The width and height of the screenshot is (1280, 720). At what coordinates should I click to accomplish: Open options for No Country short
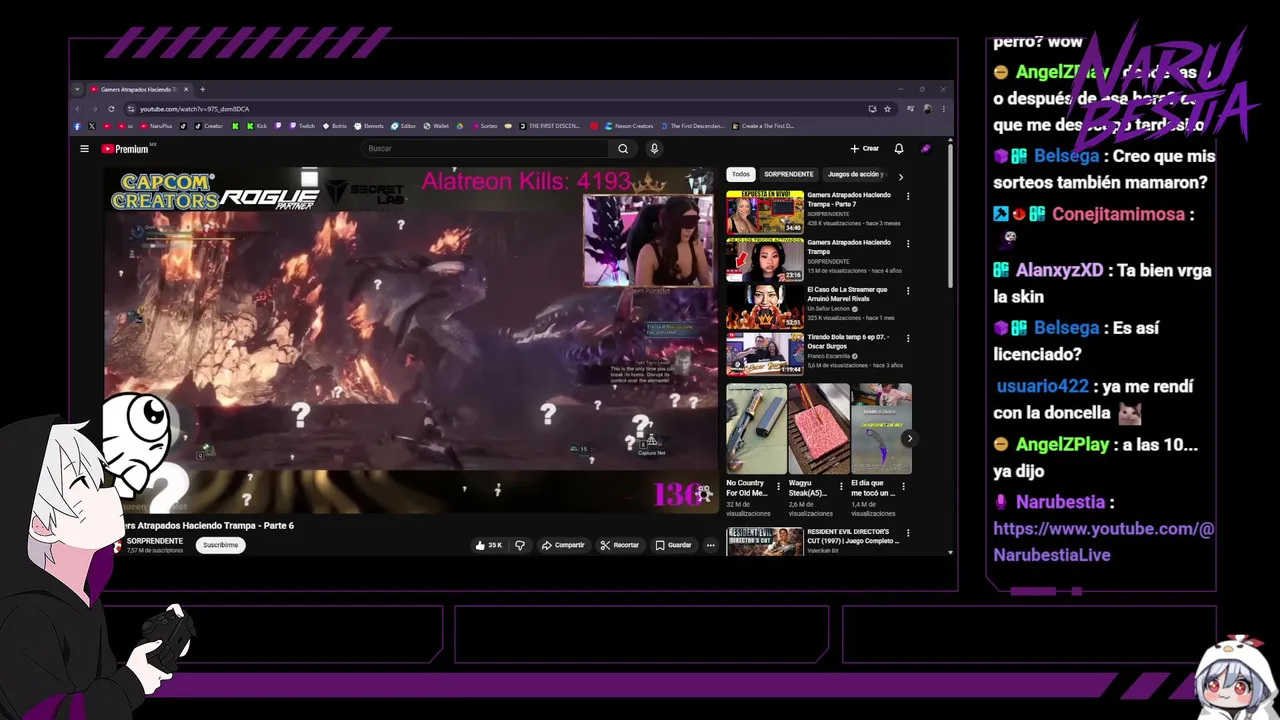tap(779, 488)
